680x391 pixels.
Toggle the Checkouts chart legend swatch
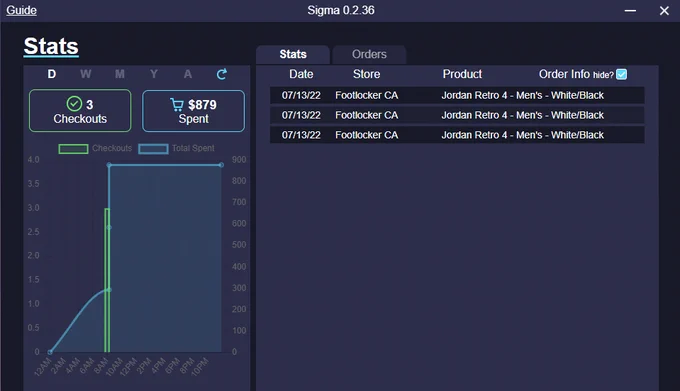(x=73, y=149)
